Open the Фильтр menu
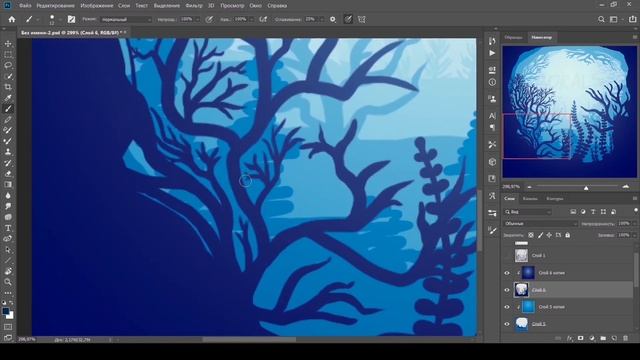The image size is (640, 360). tap(194, 6)
